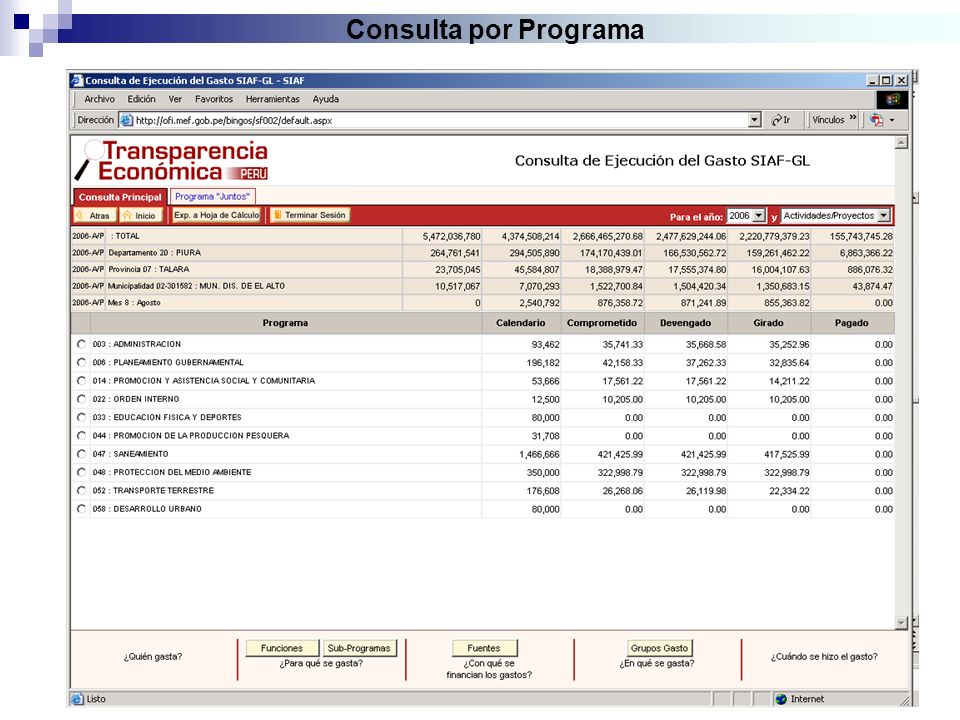Click Saneamiento Calendario value 1,466,666

539,454
